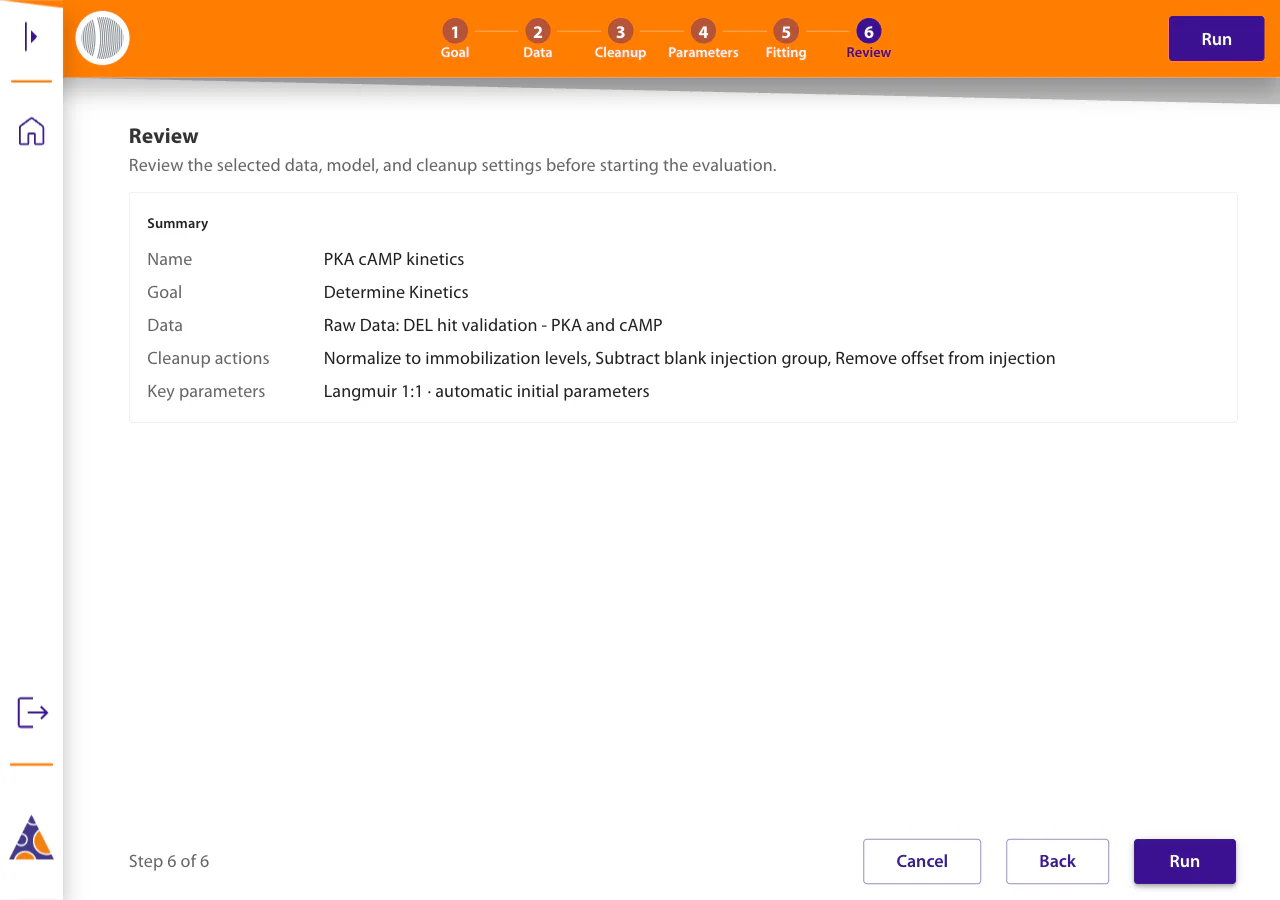This screenshot has height=900, width=1280.
Task: Click the 'Step 6 of 6' label
Action: pyautogui.click(x=169, y=861)
